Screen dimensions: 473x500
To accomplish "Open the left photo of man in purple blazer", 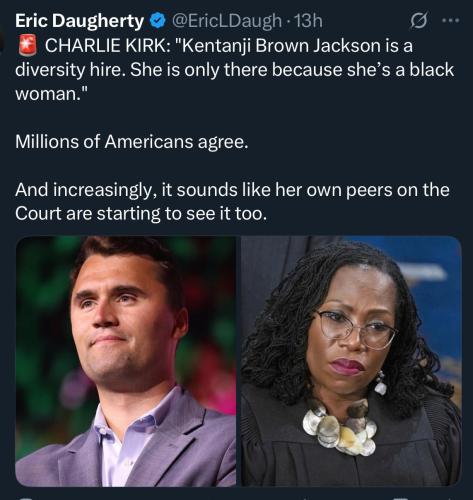I will click(x=126, y=361).
